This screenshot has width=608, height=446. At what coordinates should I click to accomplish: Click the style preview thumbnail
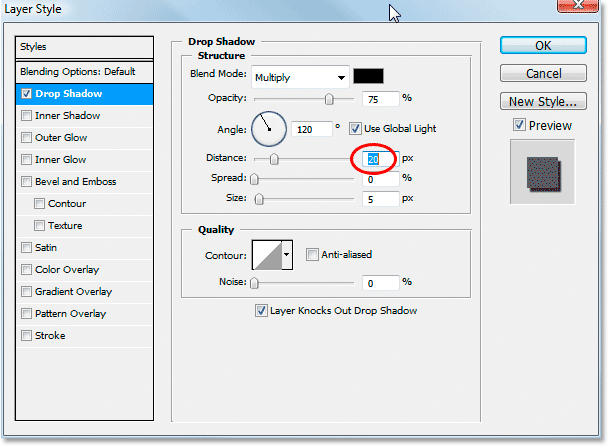542,171
